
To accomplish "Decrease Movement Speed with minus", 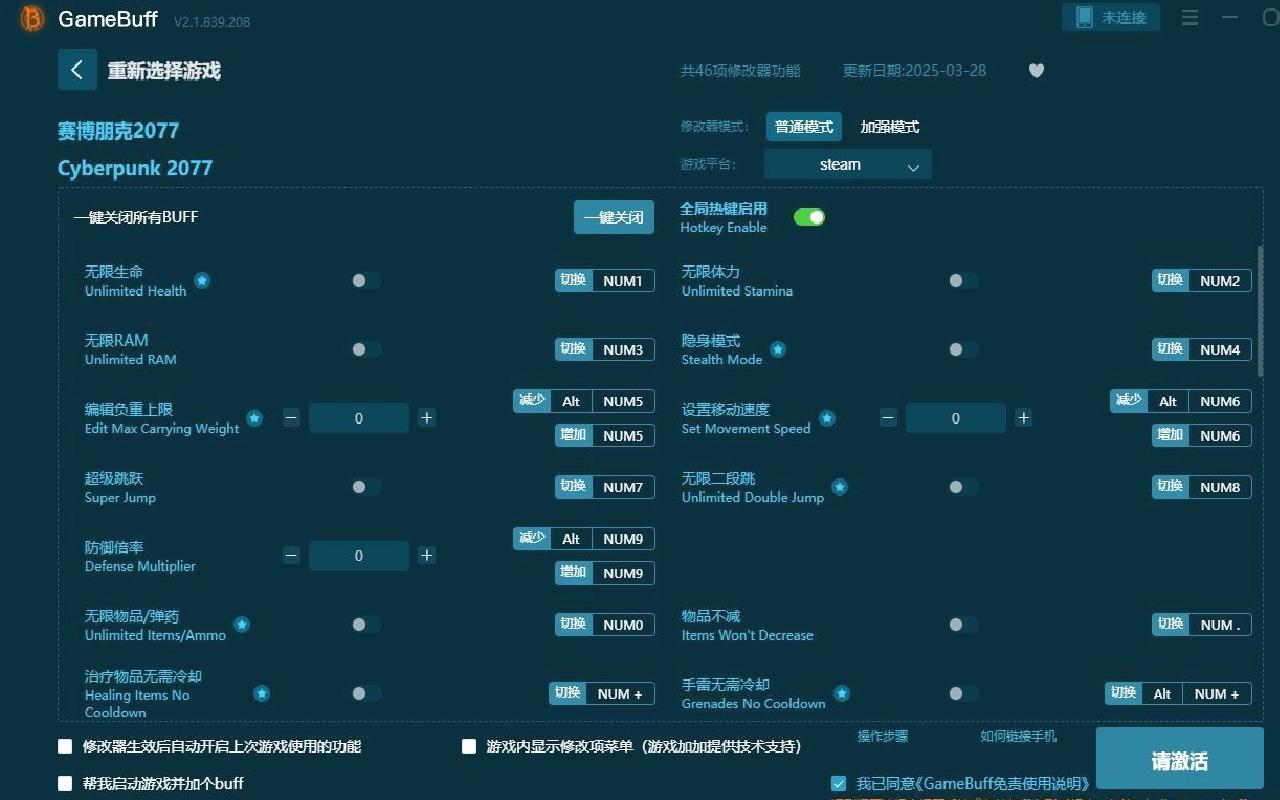I will coord(888,418).
